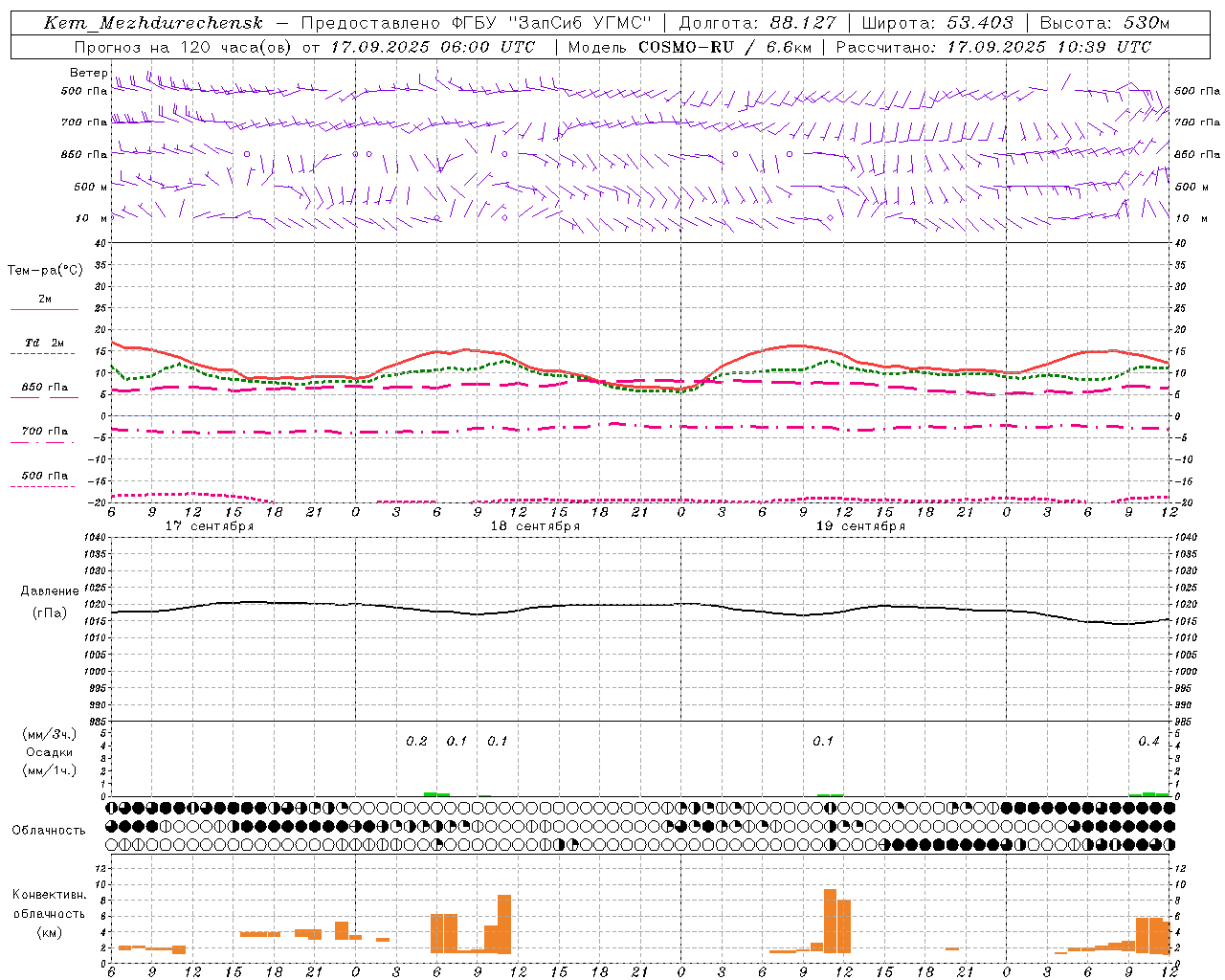Click the '(км)' unit under convective cloud label
The image size is (1225, 980).
coord(50,932)
